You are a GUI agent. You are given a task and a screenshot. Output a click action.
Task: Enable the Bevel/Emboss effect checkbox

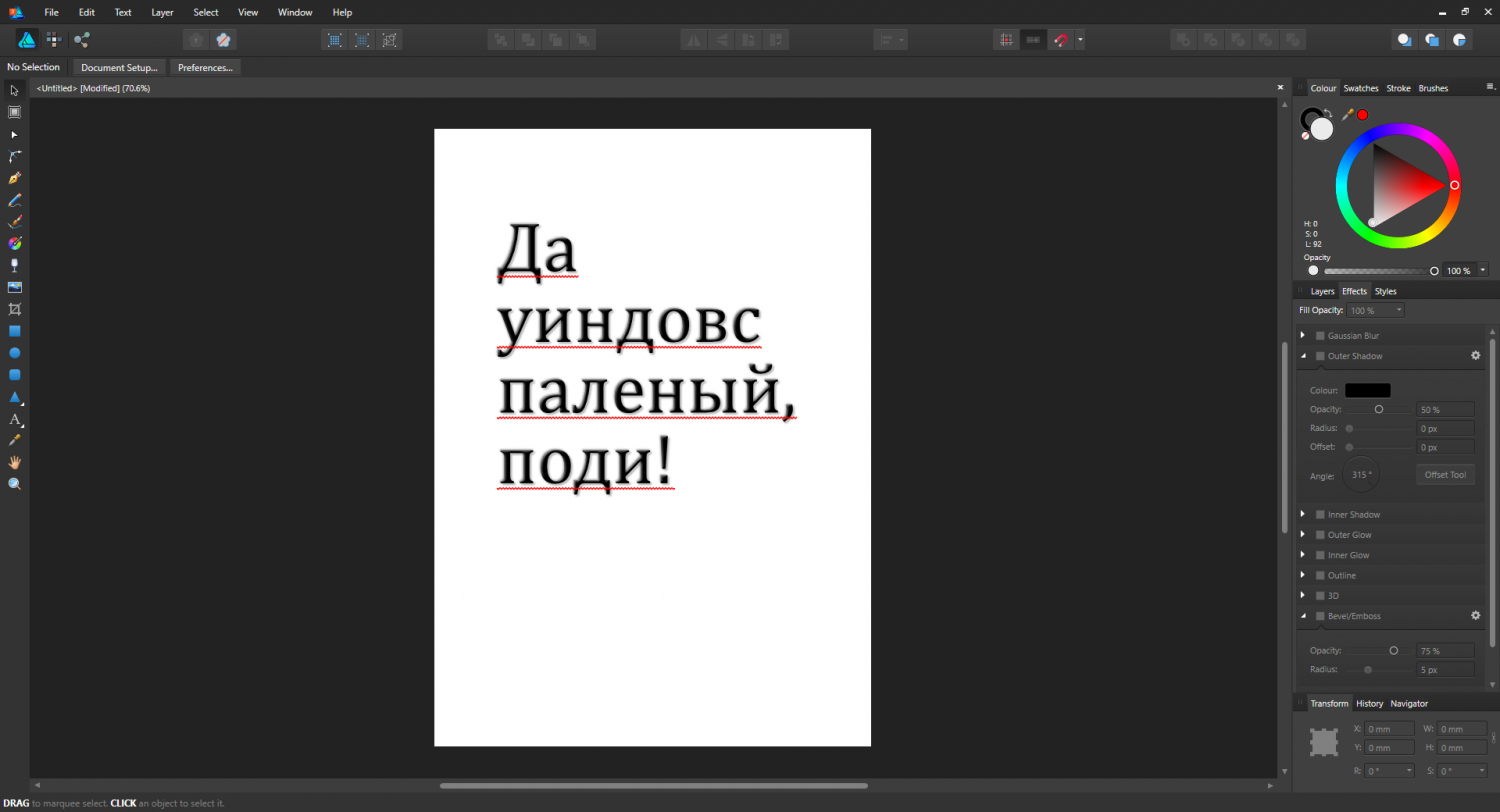click(1320, 616)
